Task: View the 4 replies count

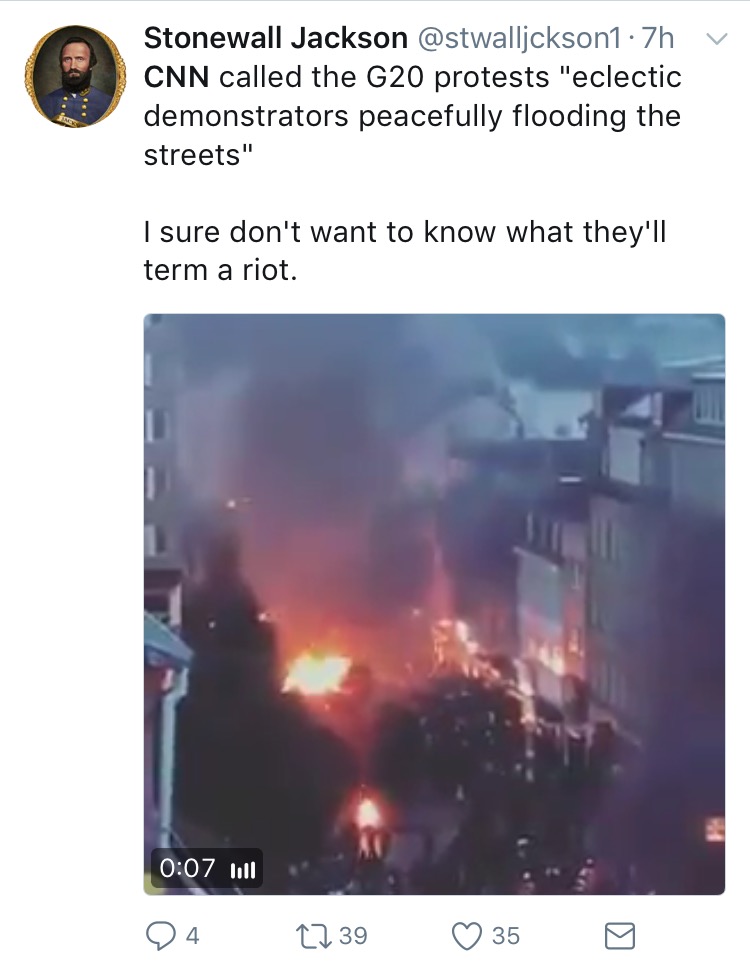Action: point(193,936)
